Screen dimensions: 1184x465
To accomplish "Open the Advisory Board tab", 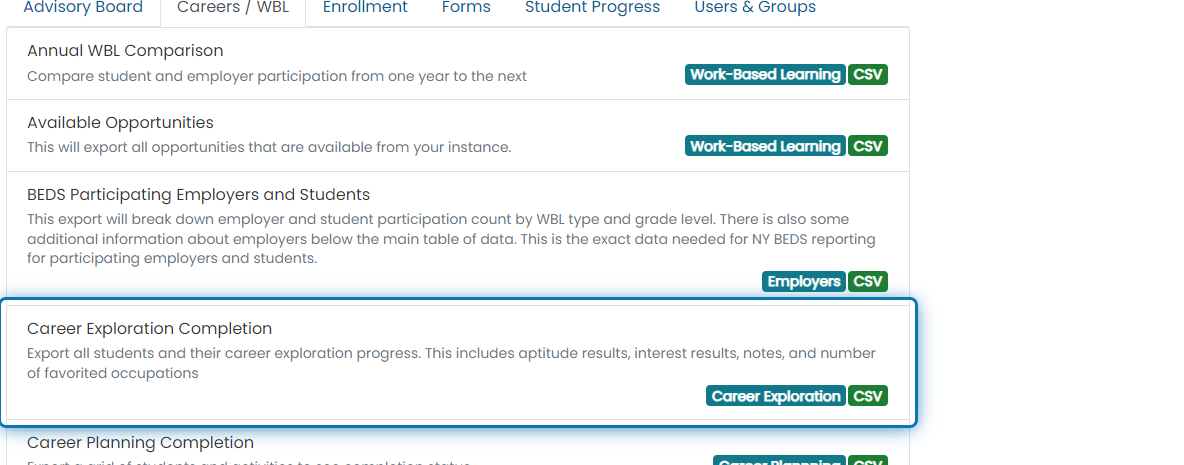I will tap(83, 8).
